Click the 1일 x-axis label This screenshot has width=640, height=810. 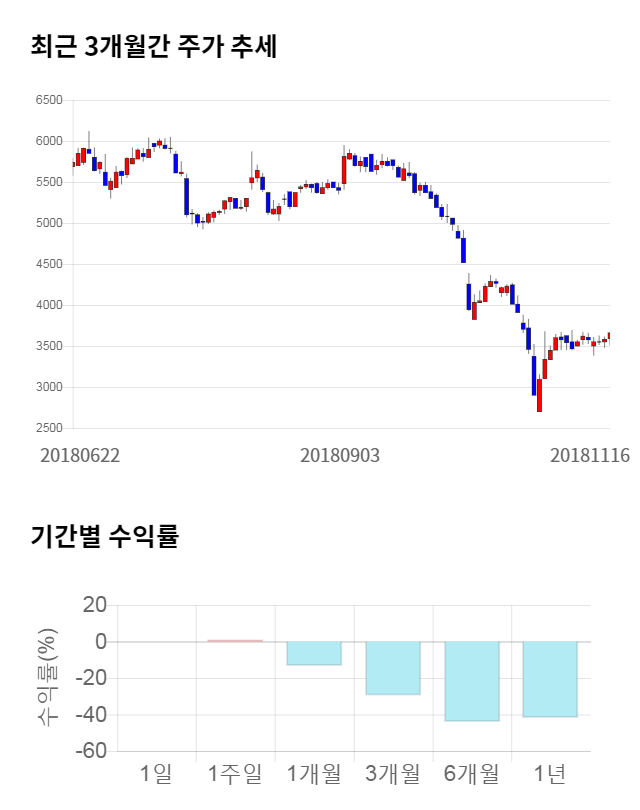[156, 773]
